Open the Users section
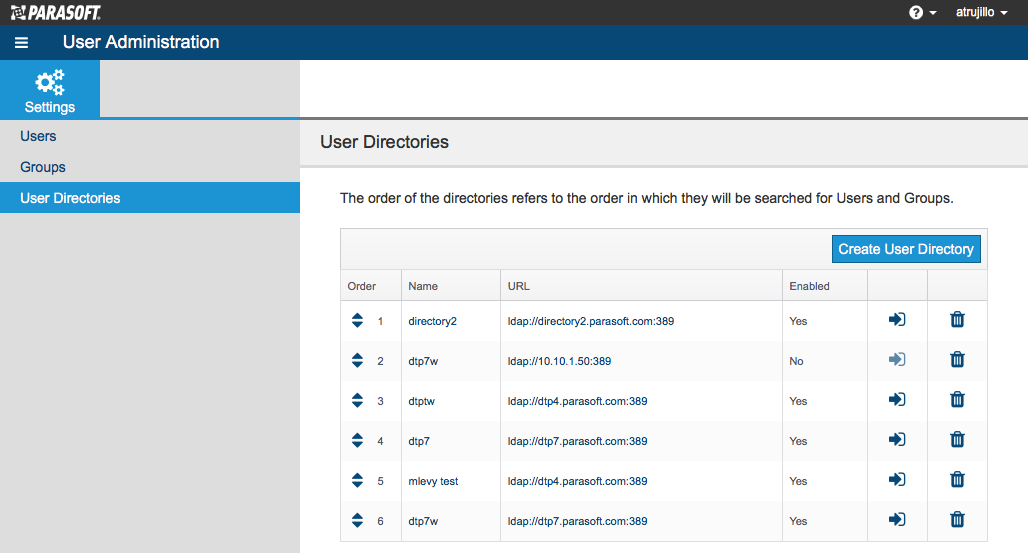The image size is (1028, 553). [x=38, y=136]
